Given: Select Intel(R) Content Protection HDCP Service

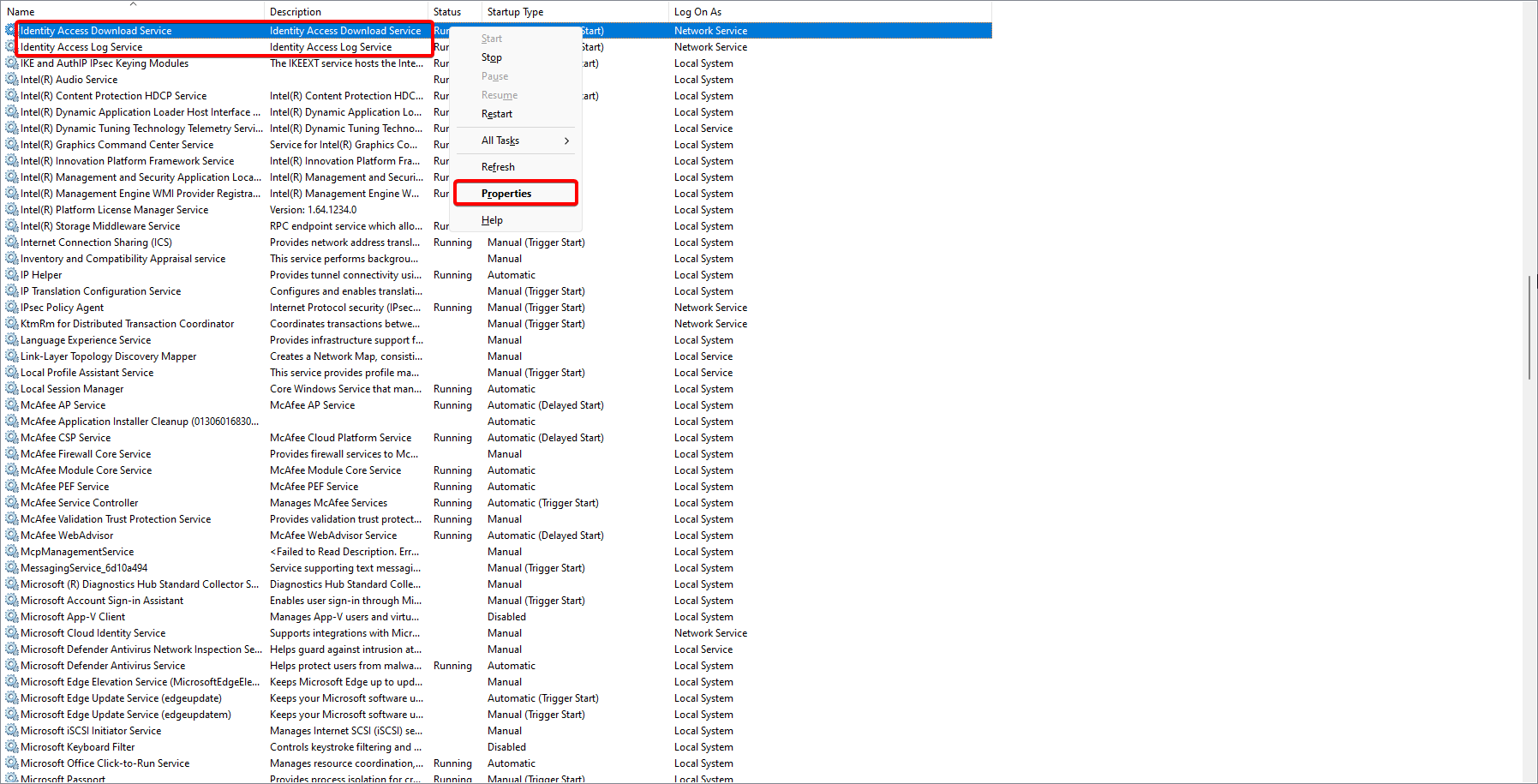Looking at the screenshot, I should 113,96.
